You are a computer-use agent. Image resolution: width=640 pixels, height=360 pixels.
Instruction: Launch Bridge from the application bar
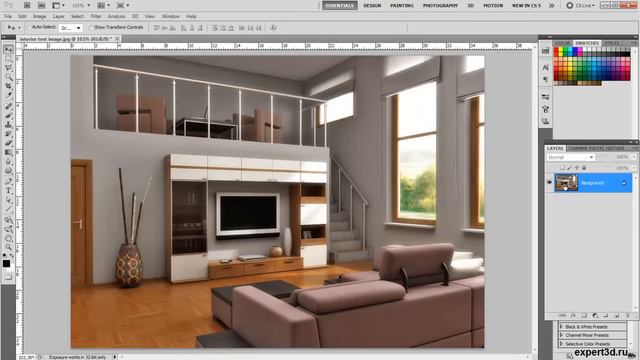tap(27, 5)
